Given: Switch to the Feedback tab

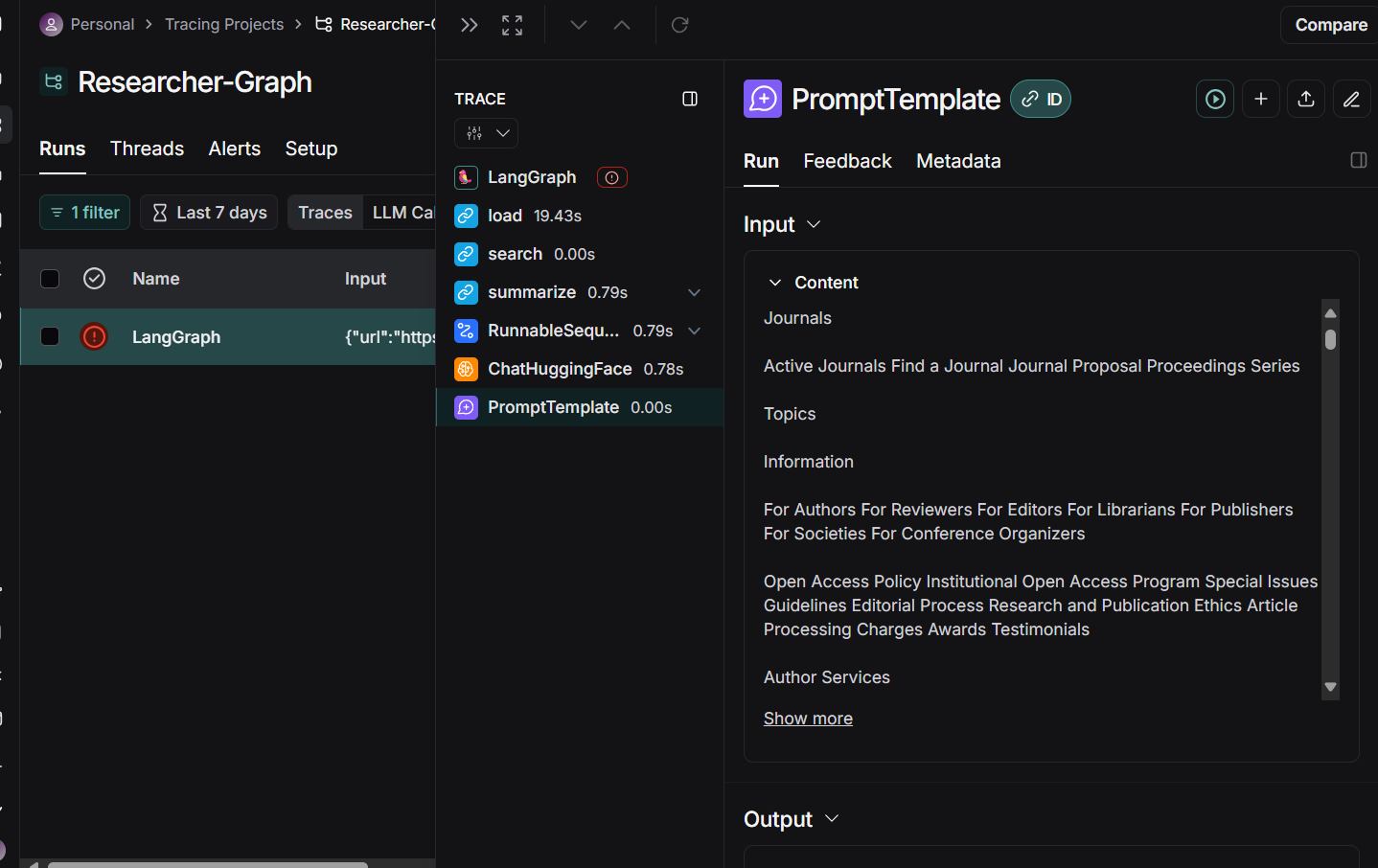Looking at the screenshot, I should pos(847,161).
